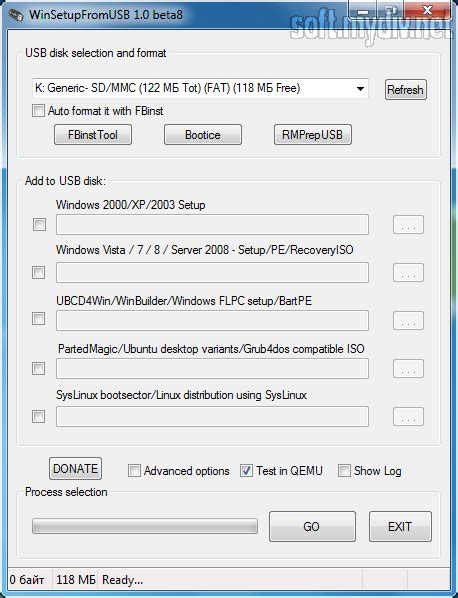Image resolution: width=458 pixels, height=598 pixels.
Task: Enable the UBCD4Win/WinBuilder/BartPE checkbox
Action: click(39, 318)
